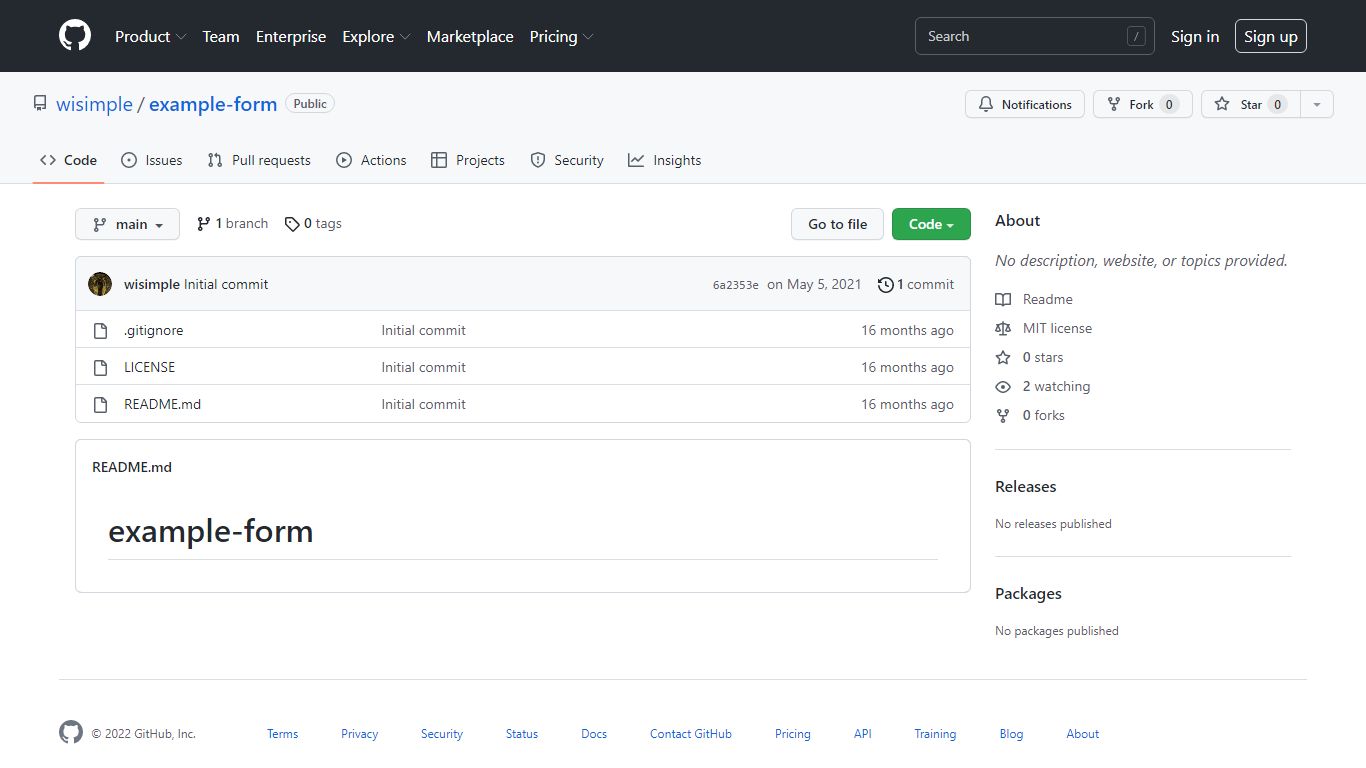Click the GitHub logo in the header
Viewport: 1366px width, 768px height.
[x=75, y=36]
